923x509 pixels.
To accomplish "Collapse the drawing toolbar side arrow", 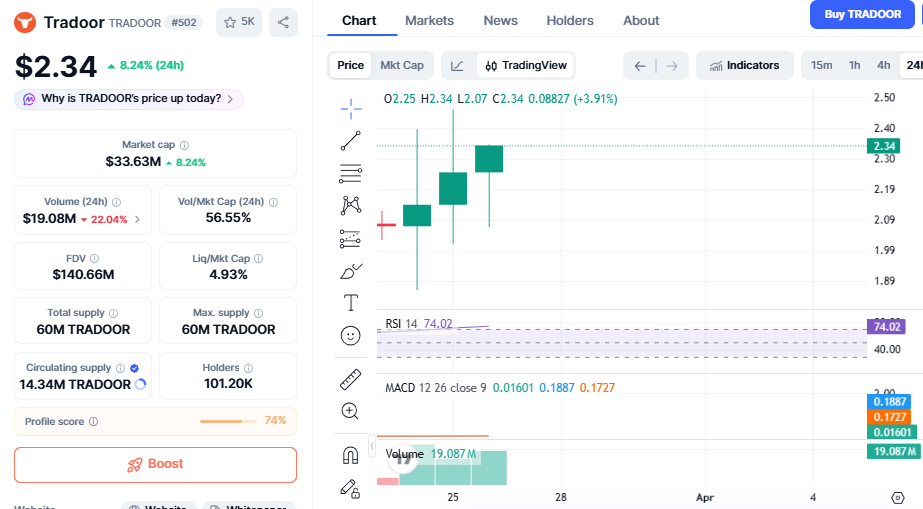I will [371, 447].
